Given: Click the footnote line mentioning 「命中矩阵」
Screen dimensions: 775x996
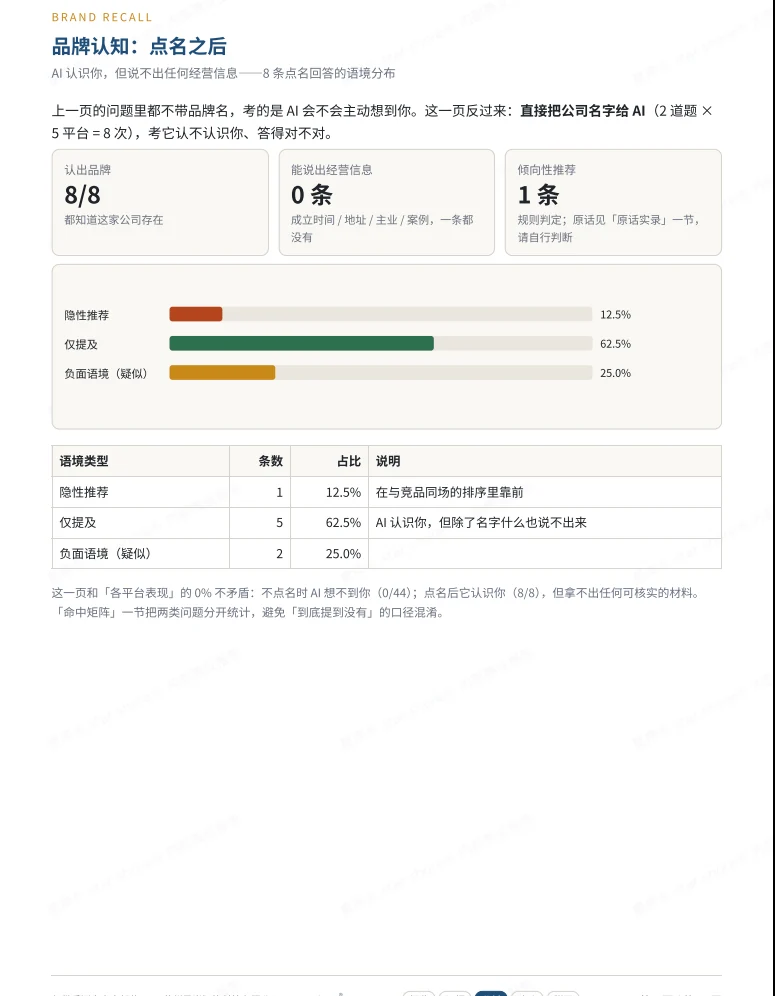Looking at the screenshot, I should coord(248,613).
